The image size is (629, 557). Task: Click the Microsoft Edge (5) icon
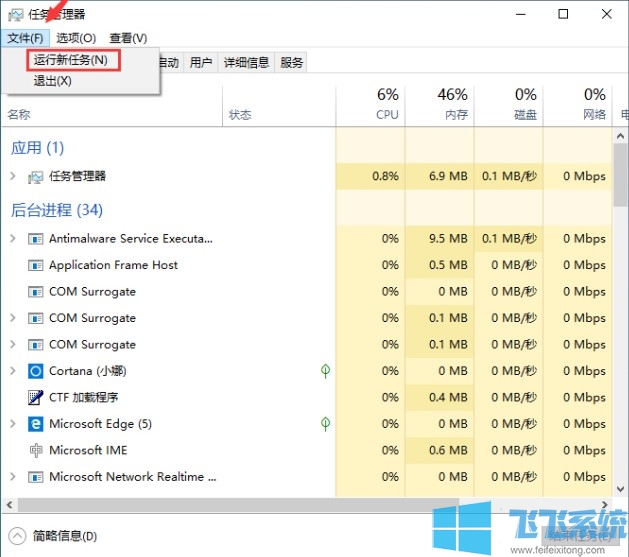click(x=35, y=424)
